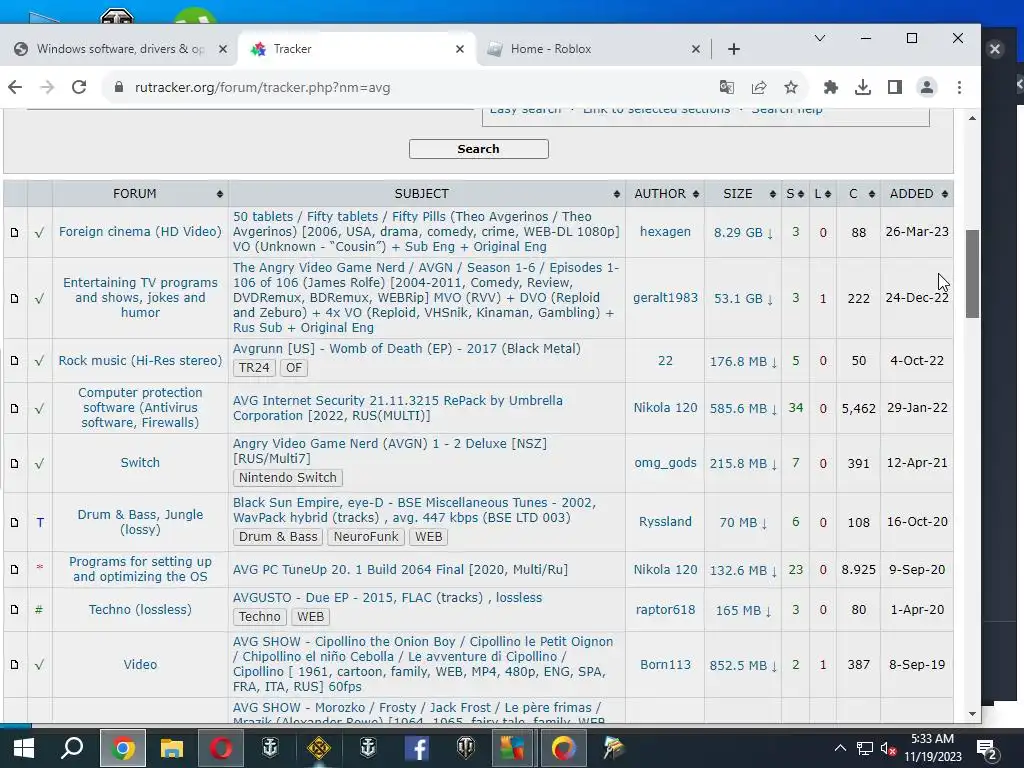
Task: Download the 53.1 GB AVGN torrent
Action: [743, 298]
